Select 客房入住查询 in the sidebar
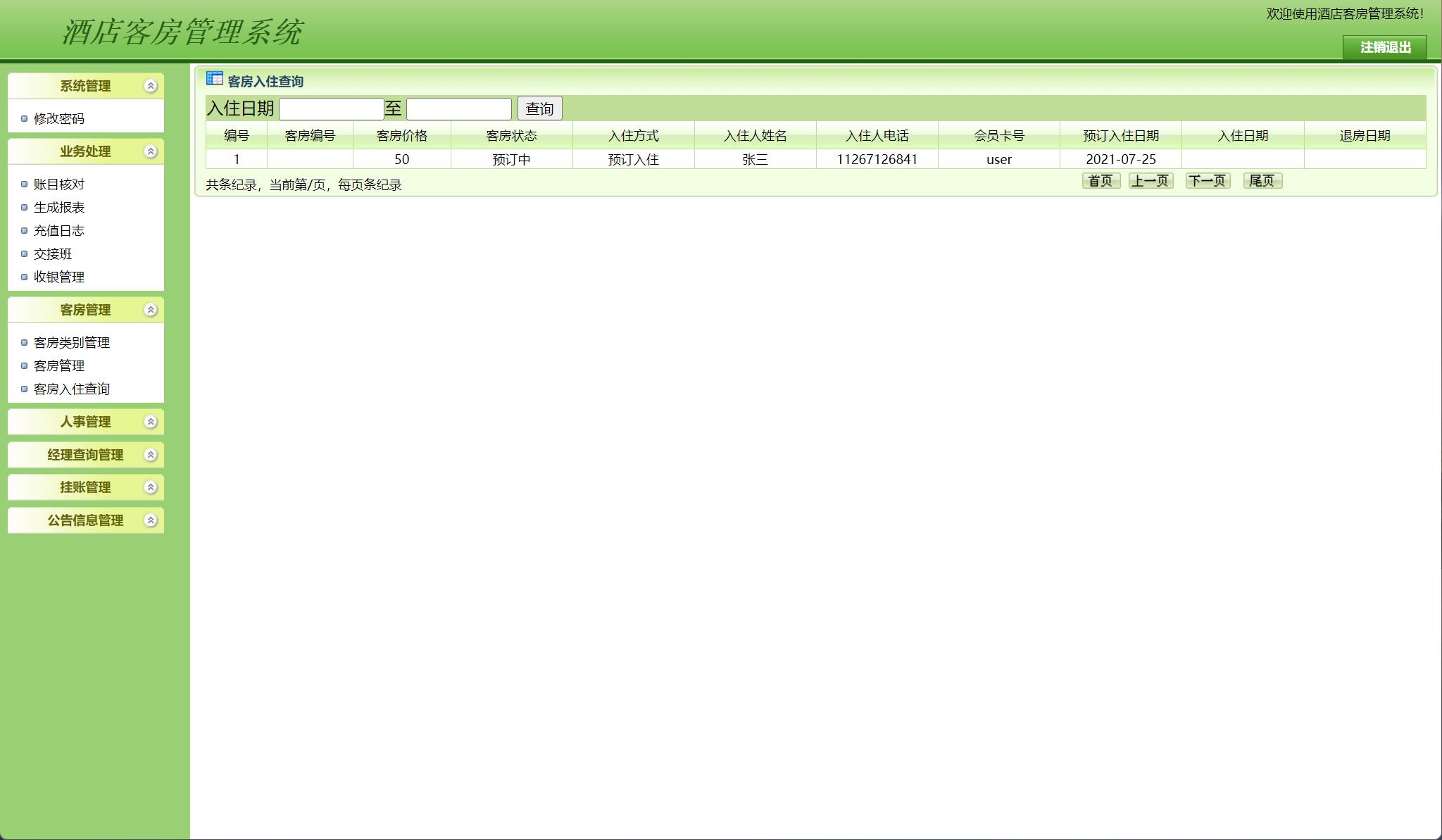 coord(71,389)
